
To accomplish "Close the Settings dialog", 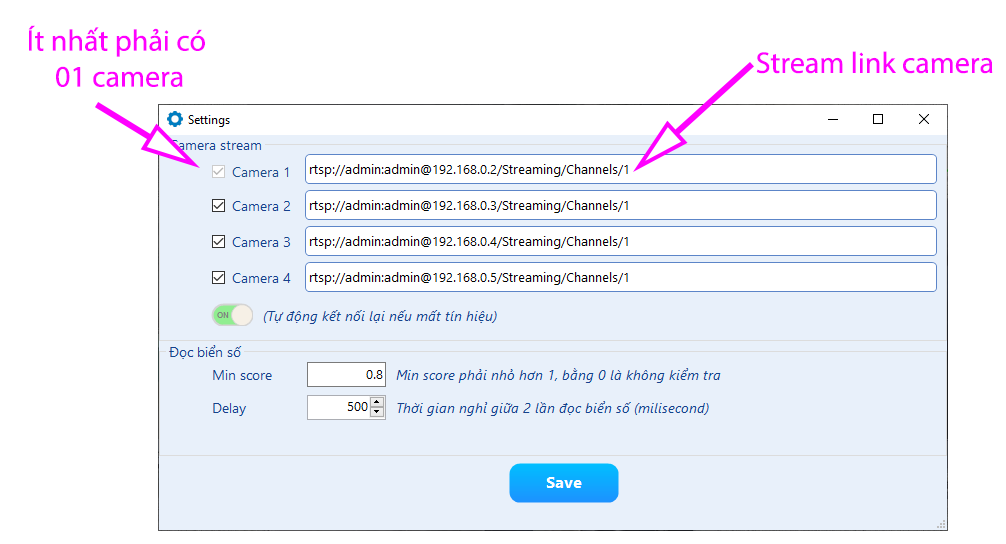I will click(924, 119).
